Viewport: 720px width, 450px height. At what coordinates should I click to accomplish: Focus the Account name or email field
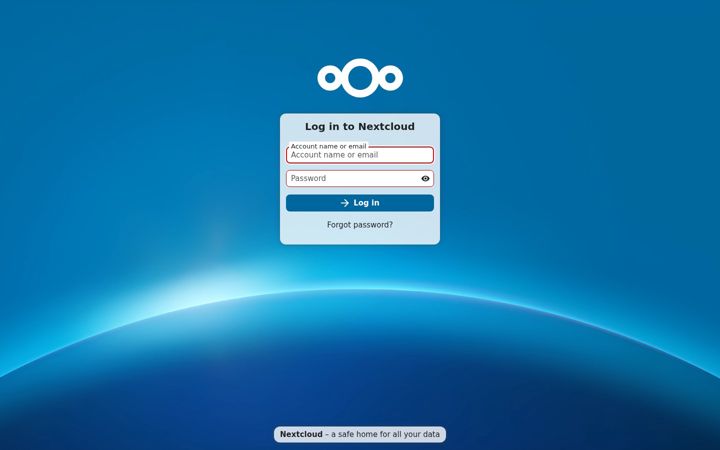tap(360, 155)
